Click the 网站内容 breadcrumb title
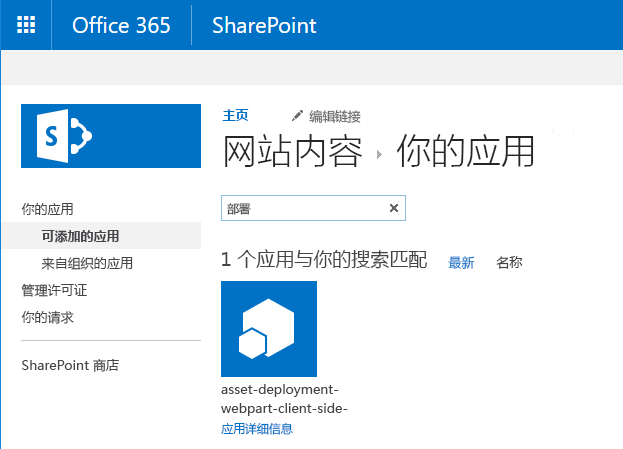This screenshot has width=623, height=449. pos(291,152)
